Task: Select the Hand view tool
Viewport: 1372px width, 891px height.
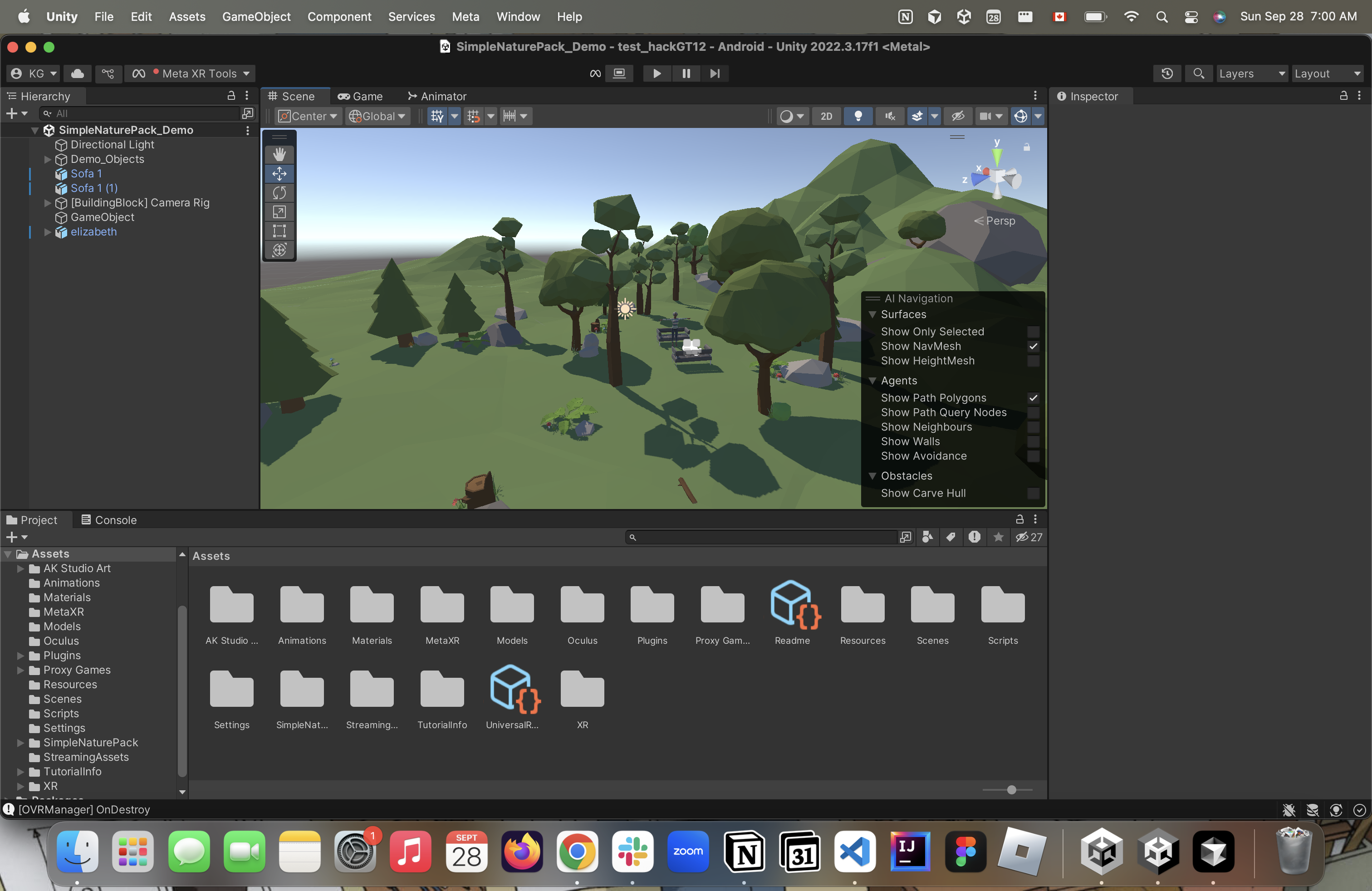Action: tap(279, 154)
